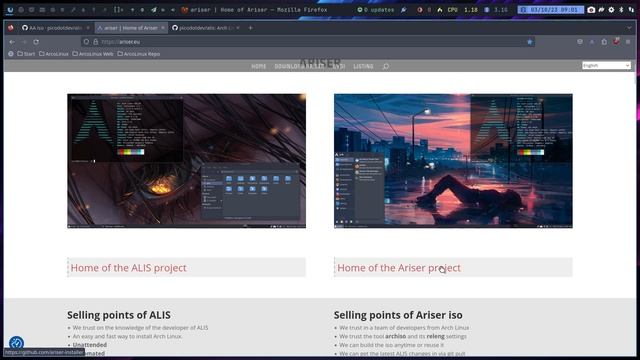Click the Firefox icon beside the window title
Viewport: 640px width, 360px height.
point(184,9)
